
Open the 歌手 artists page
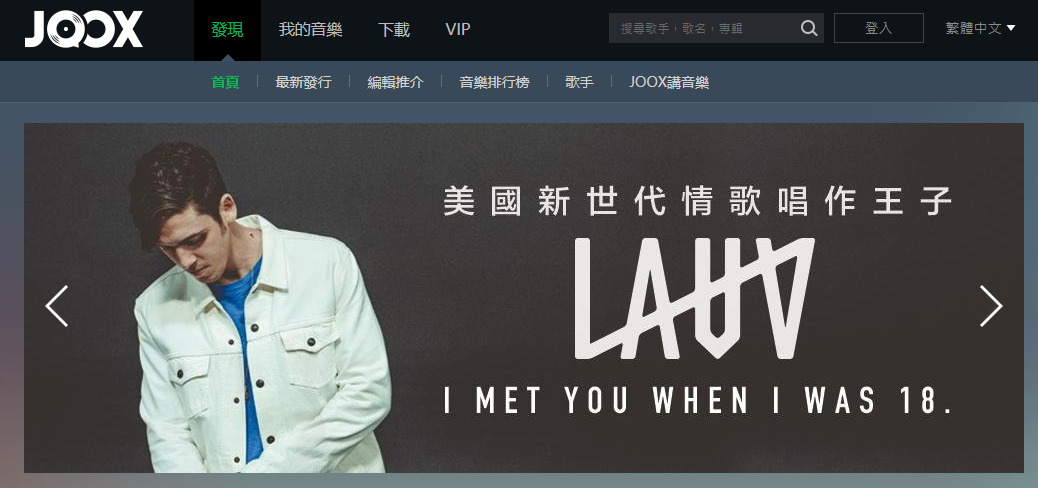click(579, 82)
